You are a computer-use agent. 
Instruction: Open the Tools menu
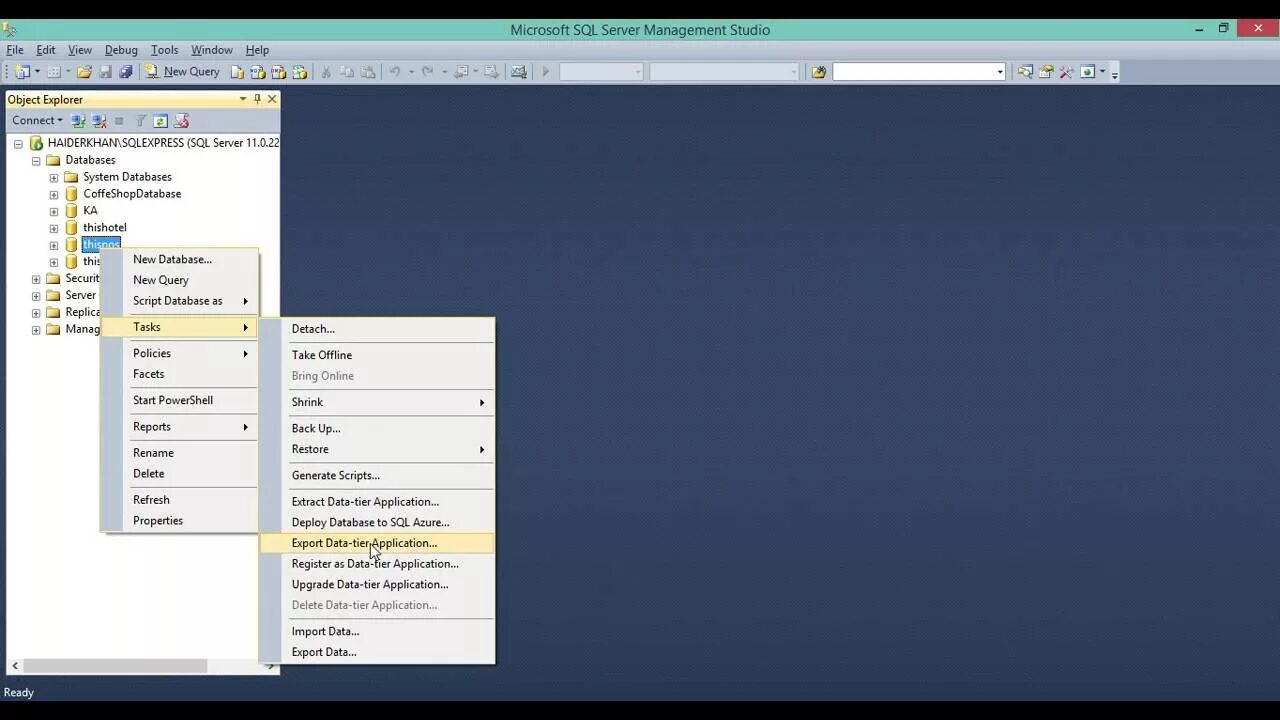pos(164,50)
